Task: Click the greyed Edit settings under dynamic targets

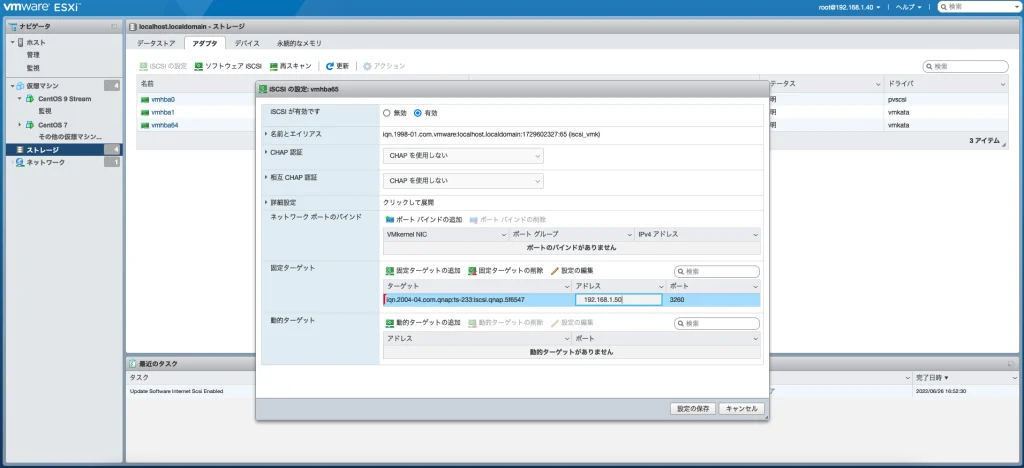Action: [x=571, y=323]
